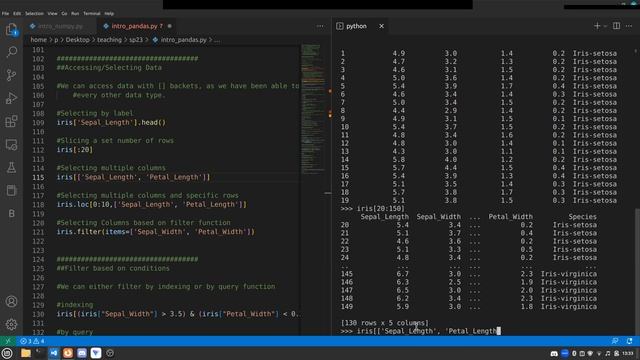Screen dimensions: 640x360
Task: Open the Source Control view
Action: pyautogui.click(x=11, y=75)
